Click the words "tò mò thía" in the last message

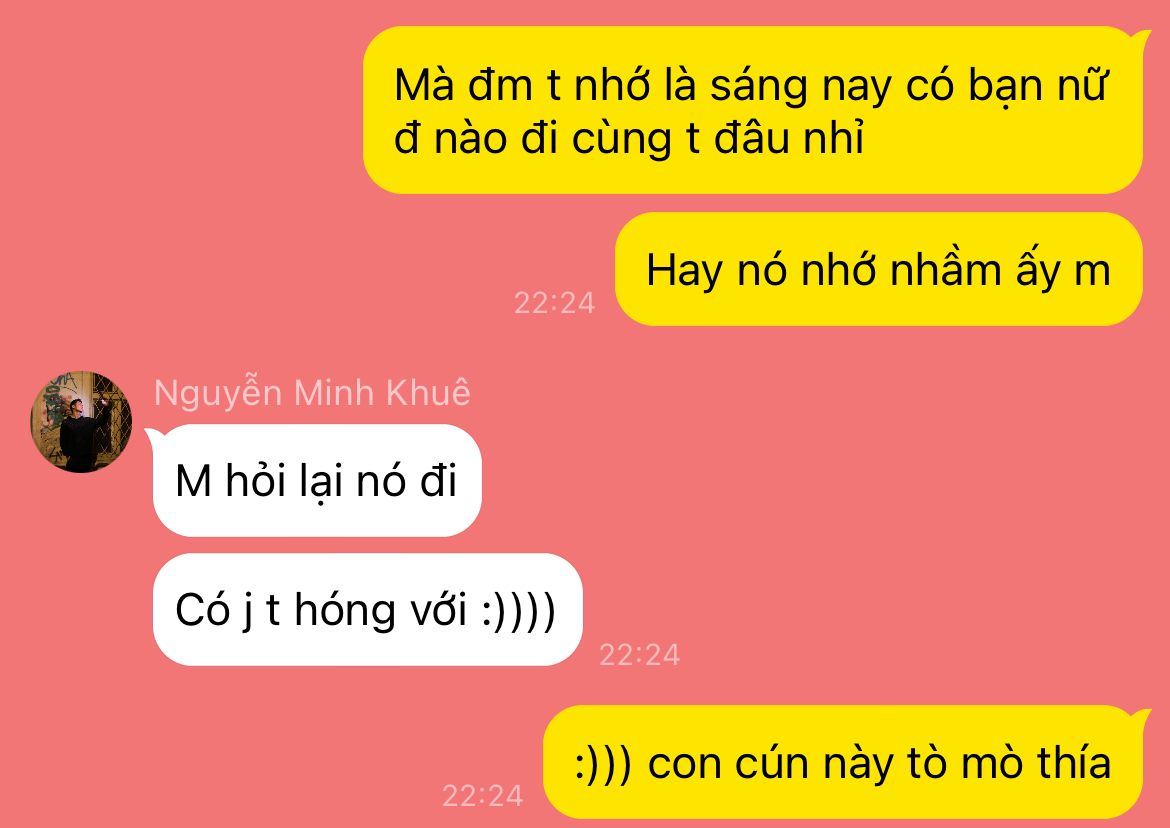point(1009,763)
